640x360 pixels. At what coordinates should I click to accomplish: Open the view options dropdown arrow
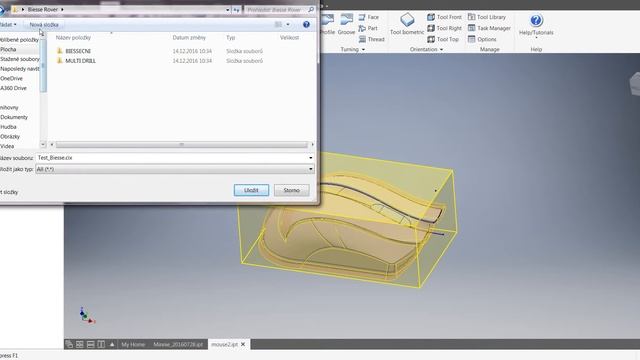click(288, 24)
